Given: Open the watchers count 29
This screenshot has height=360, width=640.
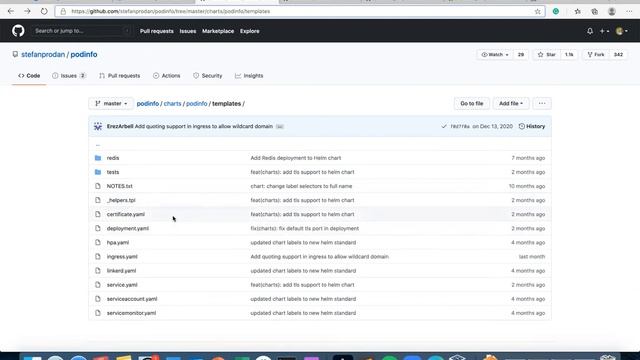Looking at the screenshot, I should (521, 55).
